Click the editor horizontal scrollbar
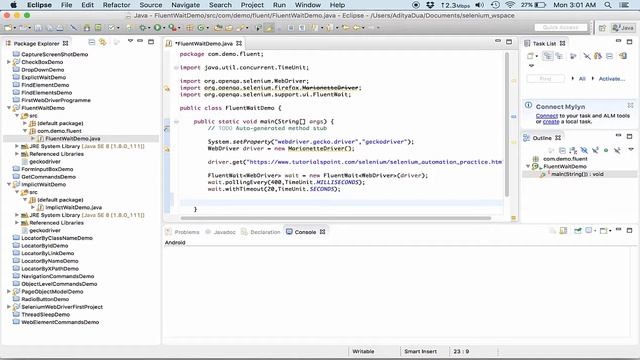 tap(336, 218)
